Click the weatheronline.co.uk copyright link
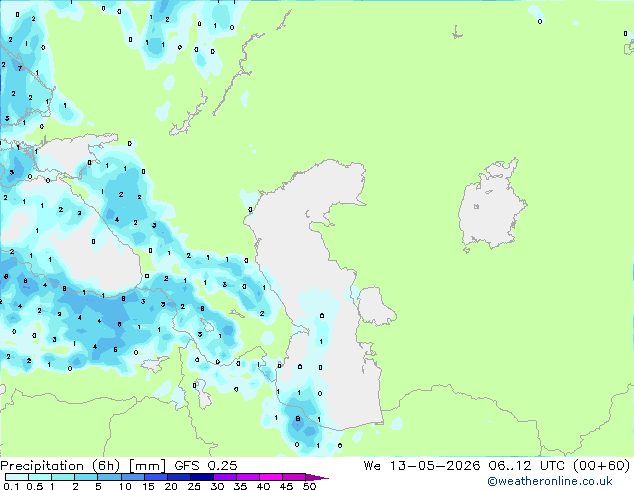634x490 pixels. pos(549,481)
